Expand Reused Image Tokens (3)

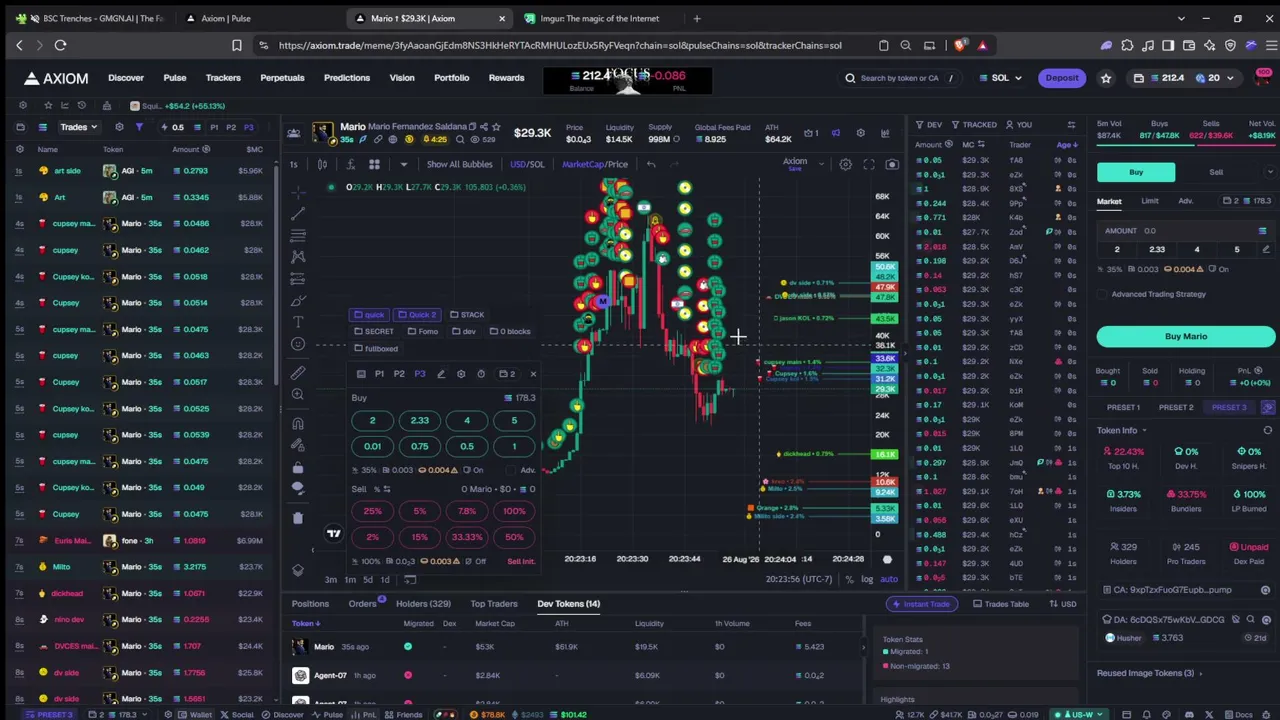coord(1150,673)
